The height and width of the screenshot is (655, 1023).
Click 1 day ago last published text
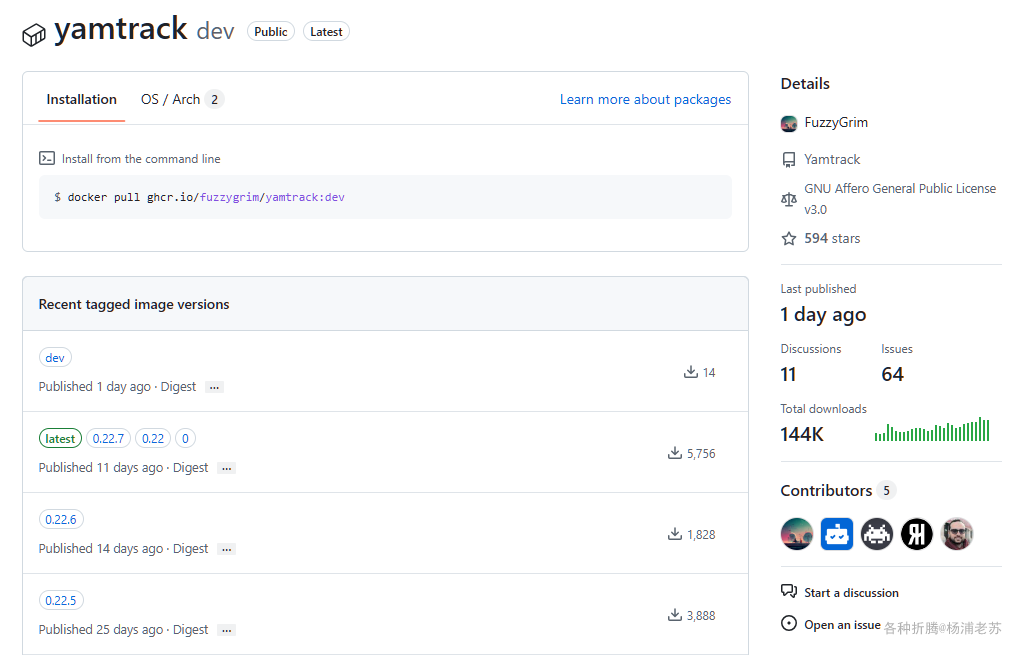point(823,314)
